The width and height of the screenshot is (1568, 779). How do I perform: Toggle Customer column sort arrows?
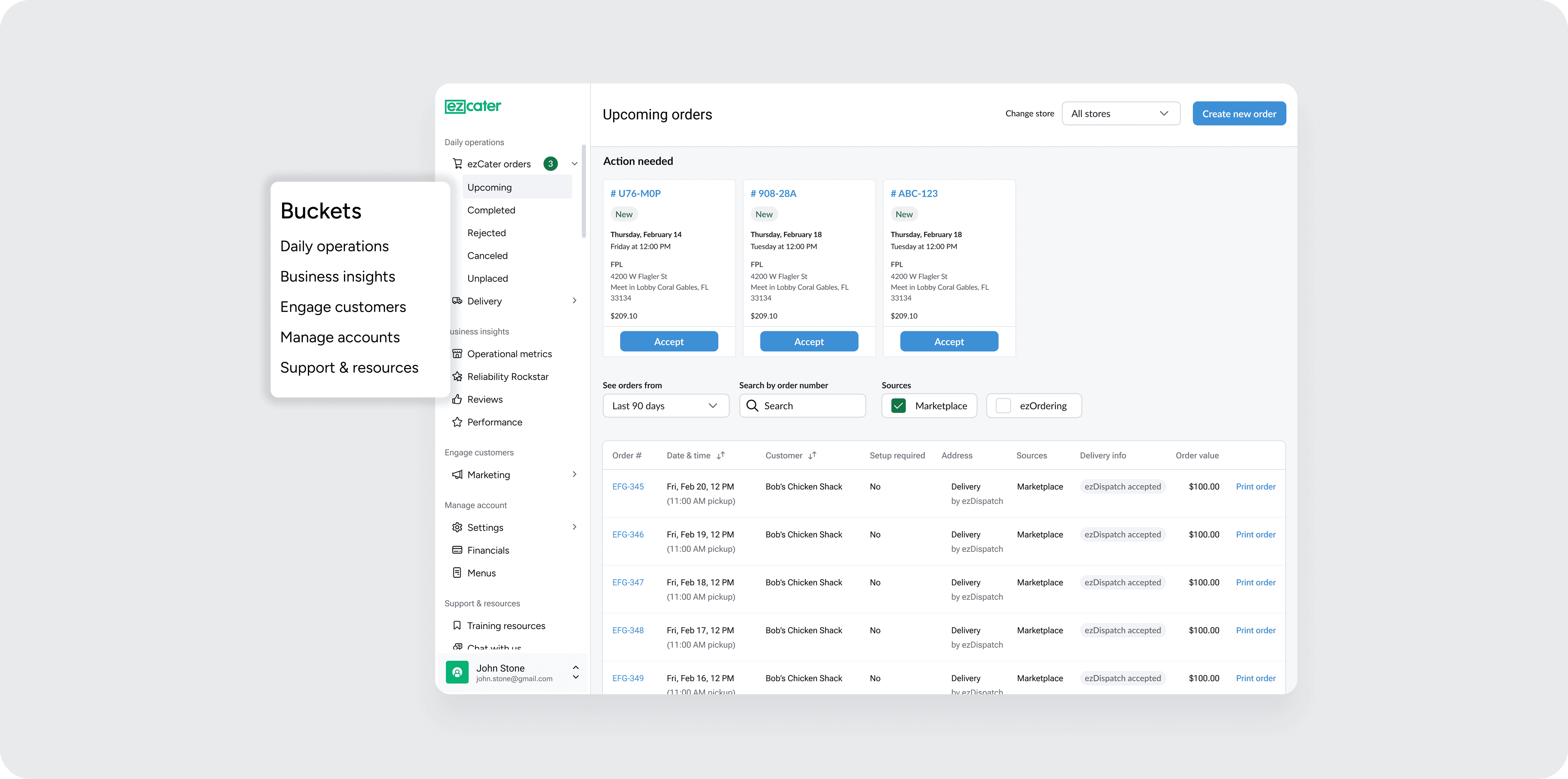[x=812, y=455]
